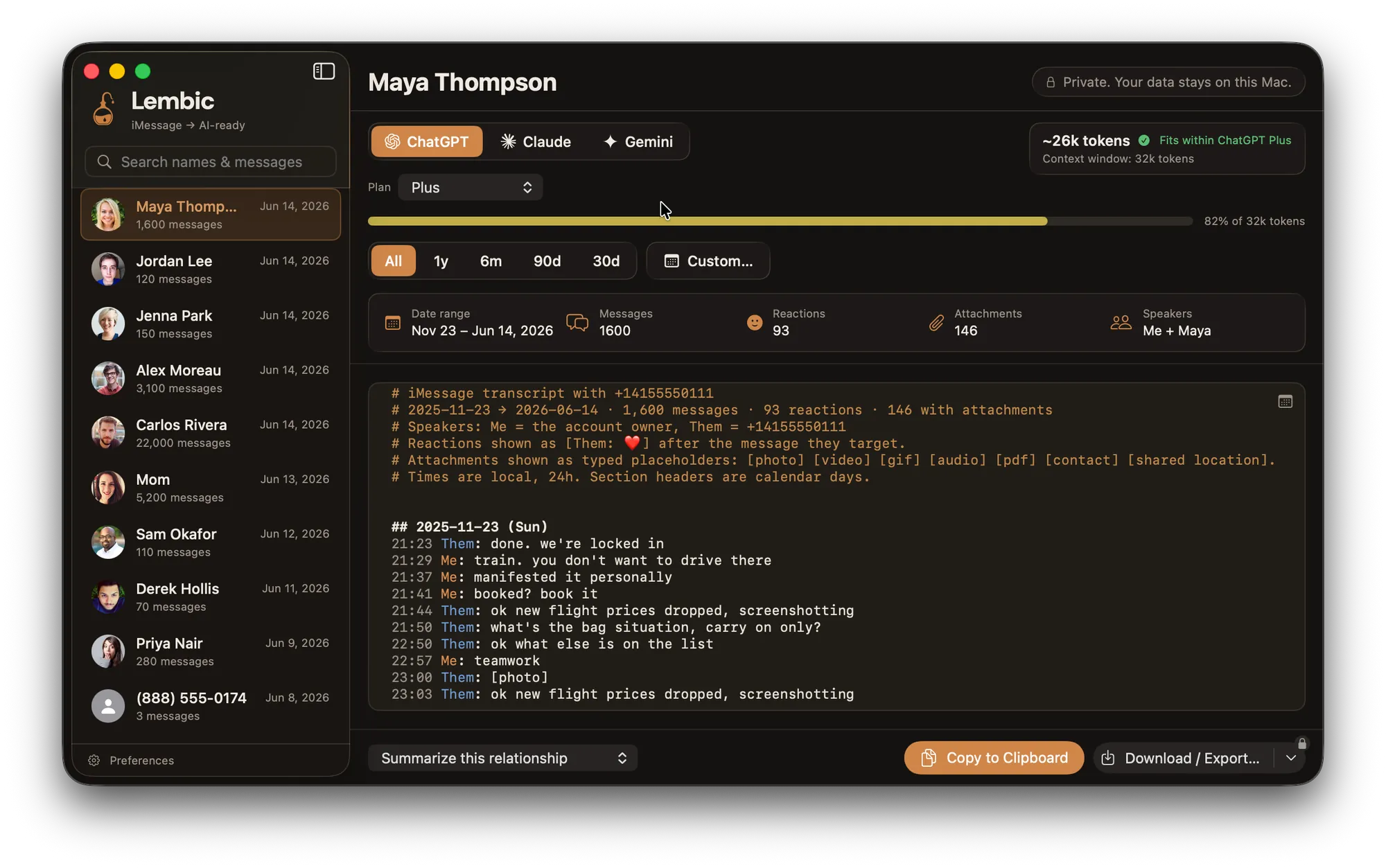The image size is (1386, 868).
Task: Toggle the sidebar panel icon
Action: (x=324, y=71)
